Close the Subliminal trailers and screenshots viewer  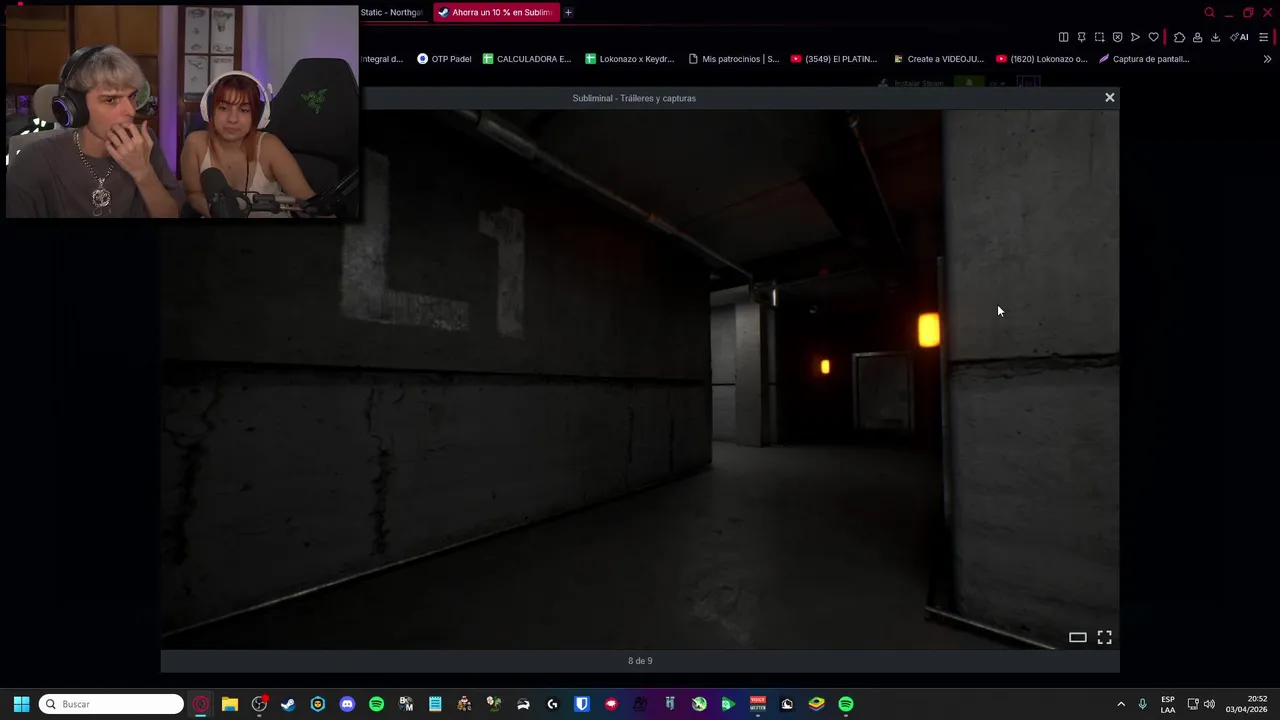(x=1109, y=97)
